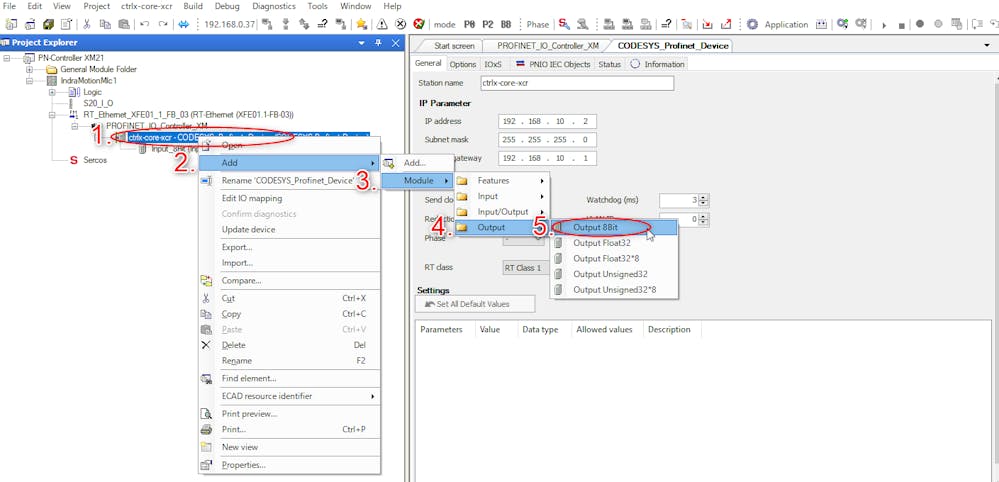Click the Start play triangle icon
The image size is (999, 482).
tap(884, 25)
